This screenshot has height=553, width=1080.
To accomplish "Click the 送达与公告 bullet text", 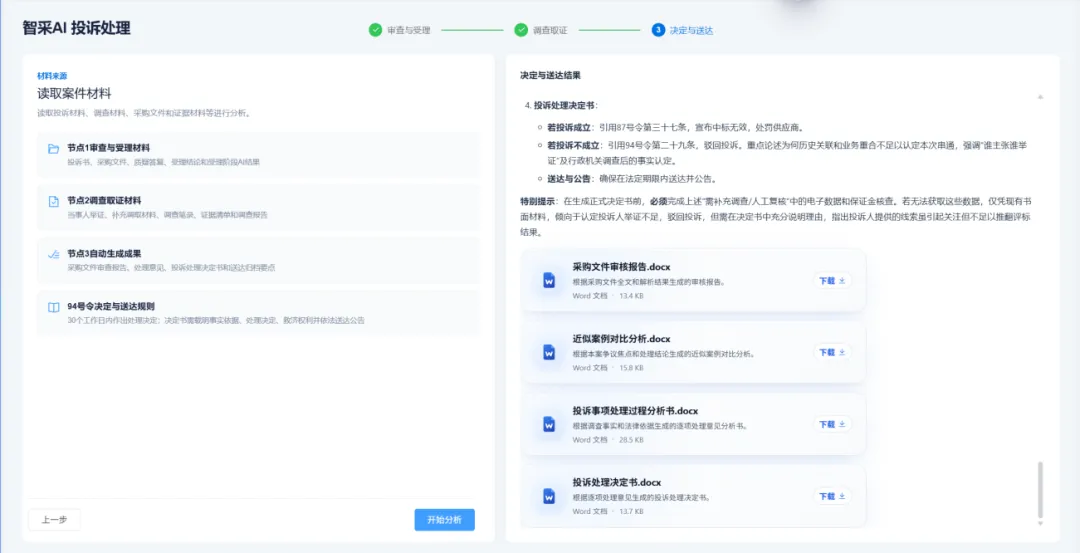I will tap(568, 179).
